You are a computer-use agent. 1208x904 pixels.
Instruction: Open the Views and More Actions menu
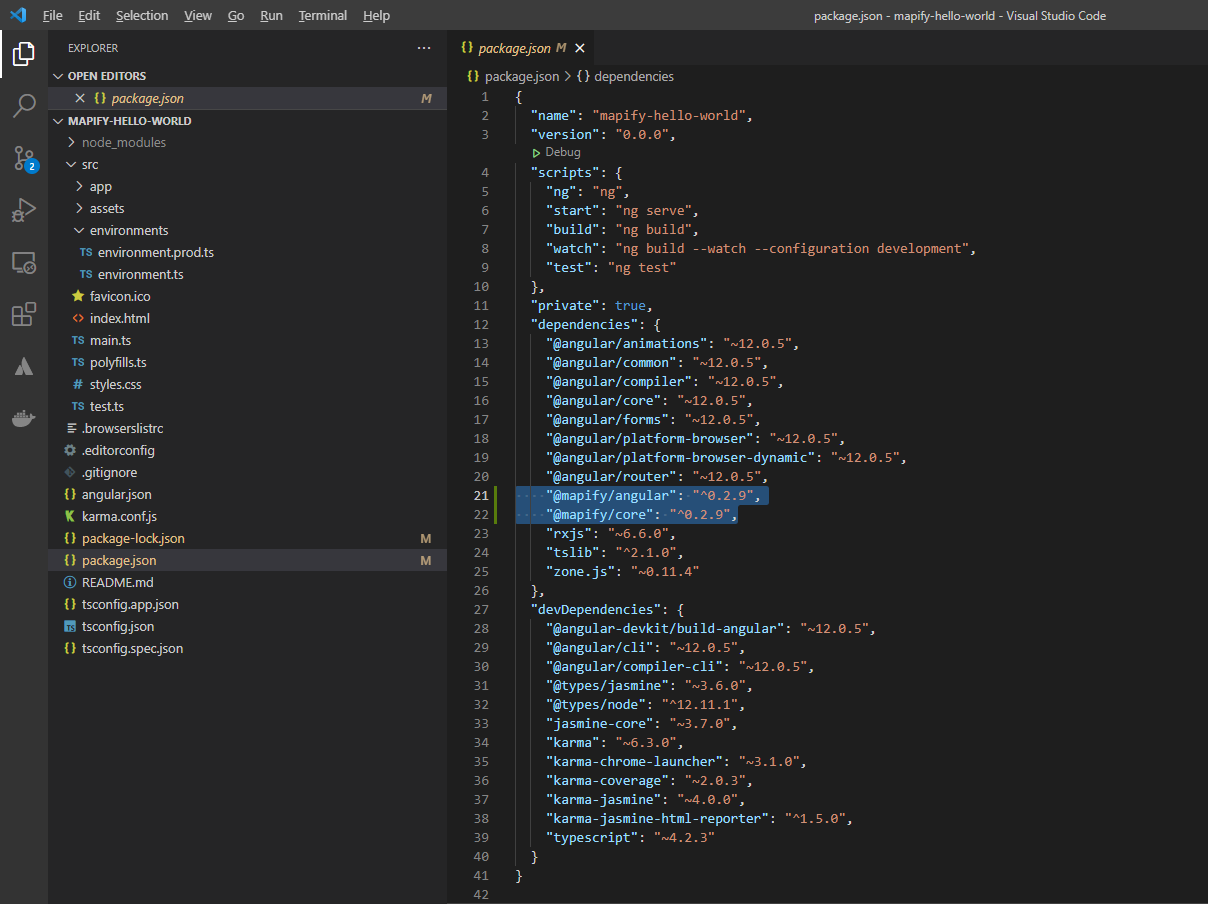tap(424, 47)
